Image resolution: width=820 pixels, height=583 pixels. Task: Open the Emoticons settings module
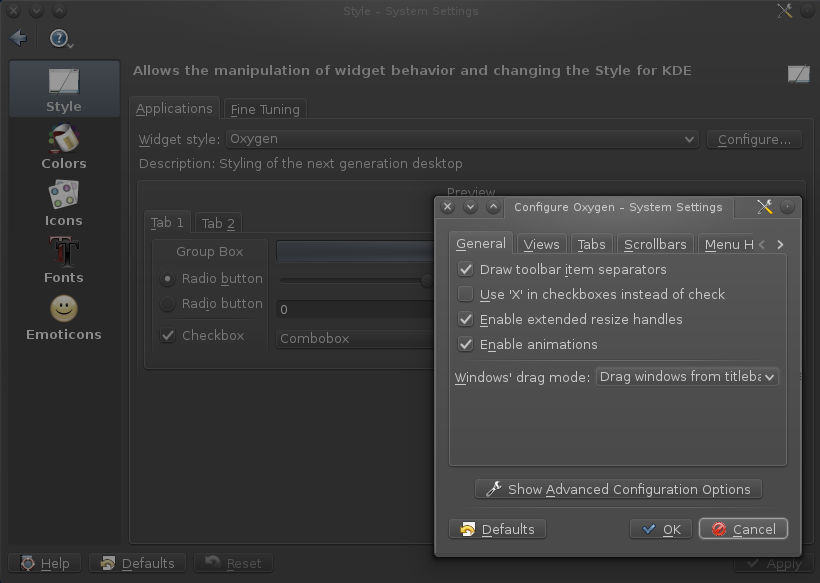(x=63, y=318)
